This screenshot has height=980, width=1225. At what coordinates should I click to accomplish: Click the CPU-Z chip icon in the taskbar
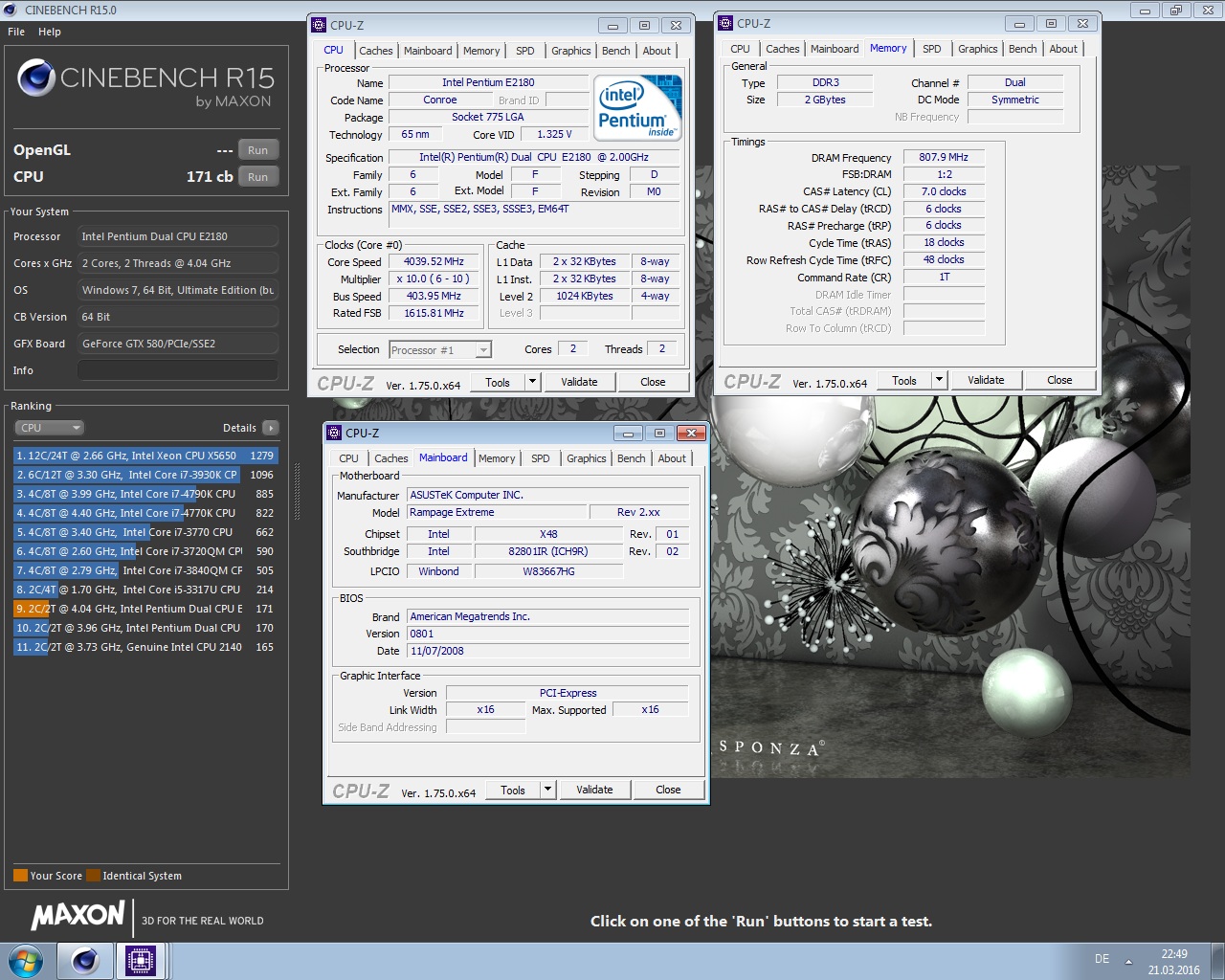(141, 960)
